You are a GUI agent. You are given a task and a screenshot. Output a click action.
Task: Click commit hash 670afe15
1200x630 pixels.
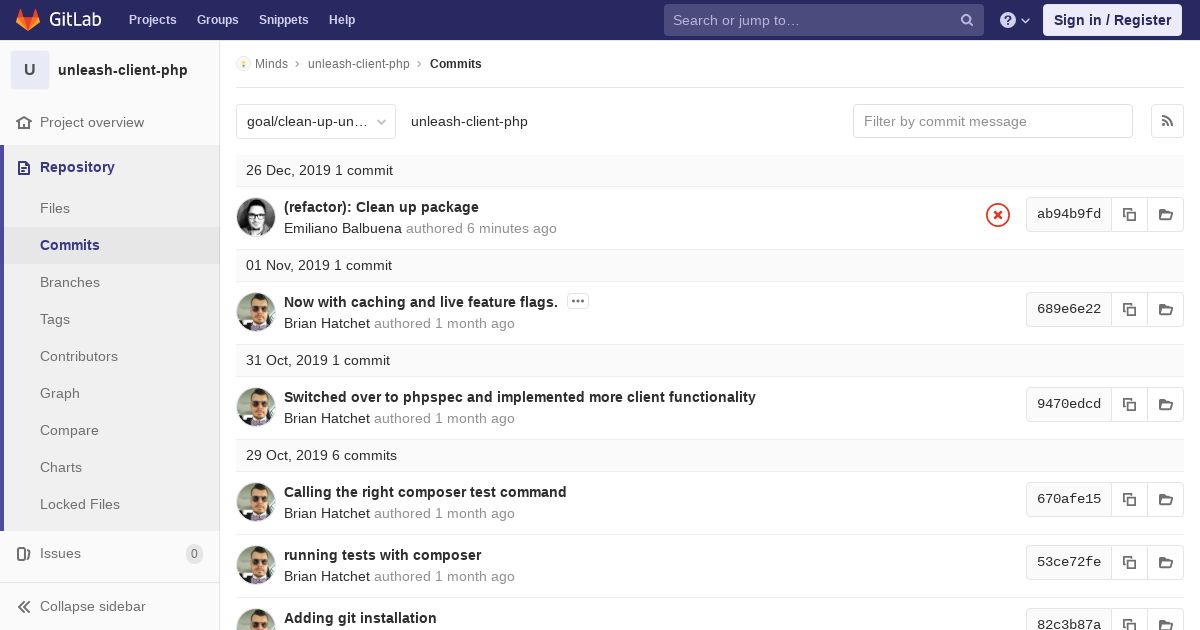pyautogui.click(x=1069, y=499)
